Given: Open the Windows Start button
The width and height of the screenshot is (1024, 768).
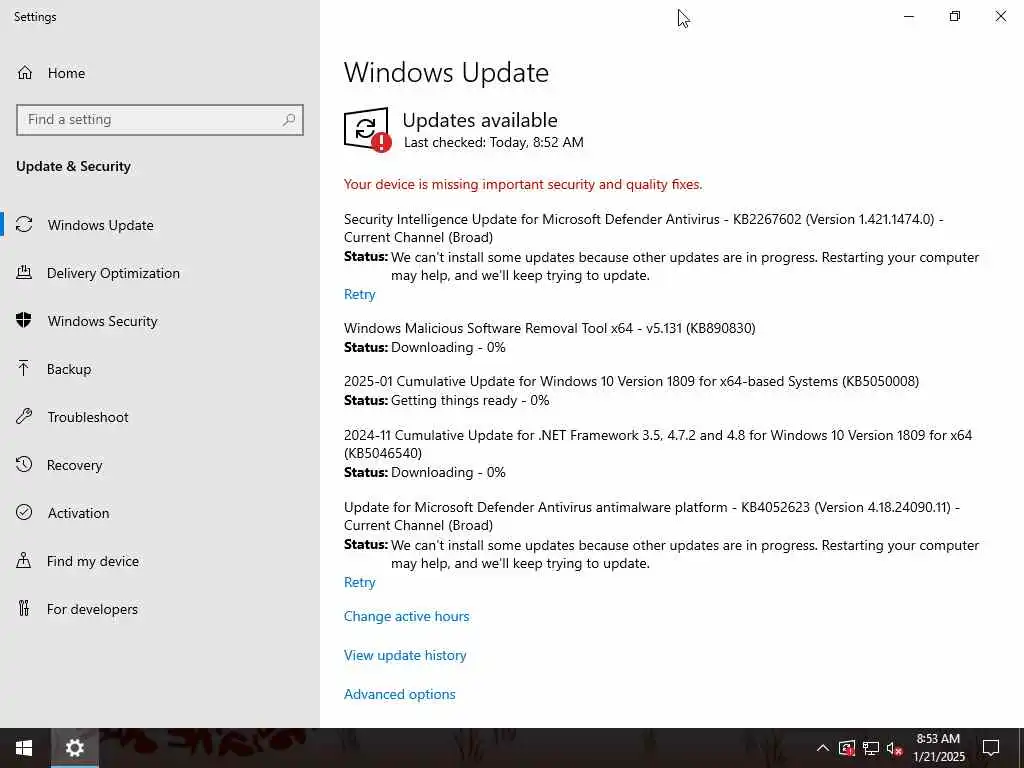Looking at the screenshot, I should click(24, 748).
